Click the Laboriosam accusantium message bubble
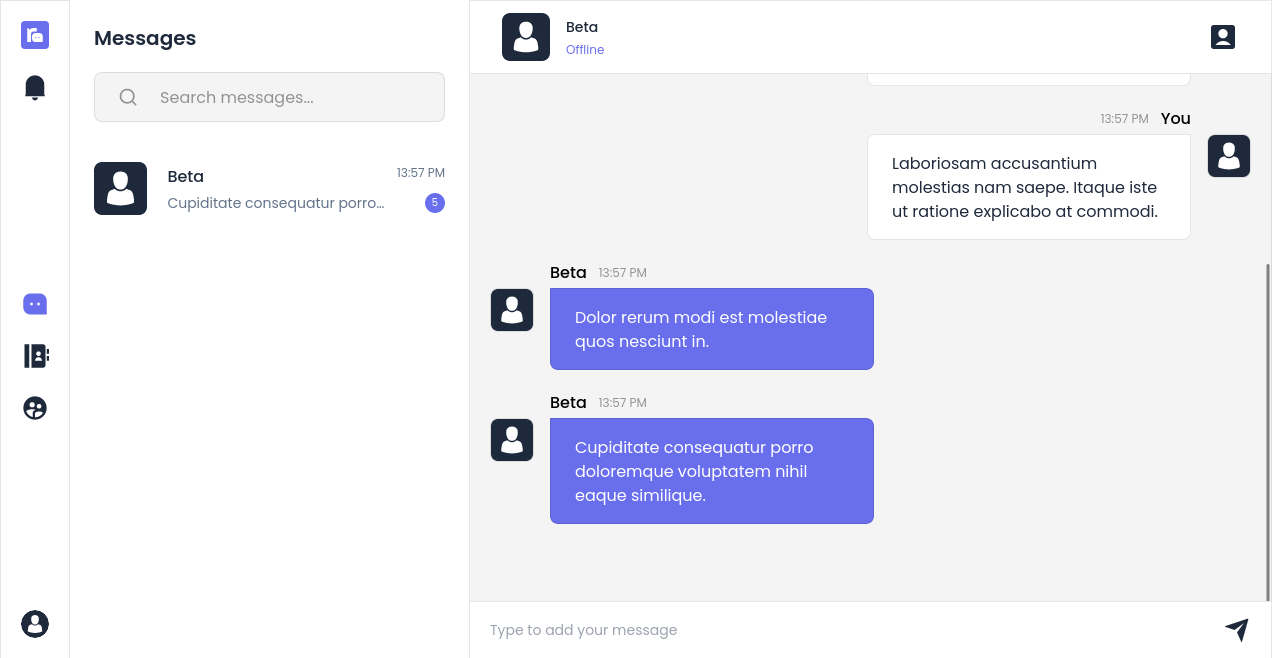 coord(1028,187)
